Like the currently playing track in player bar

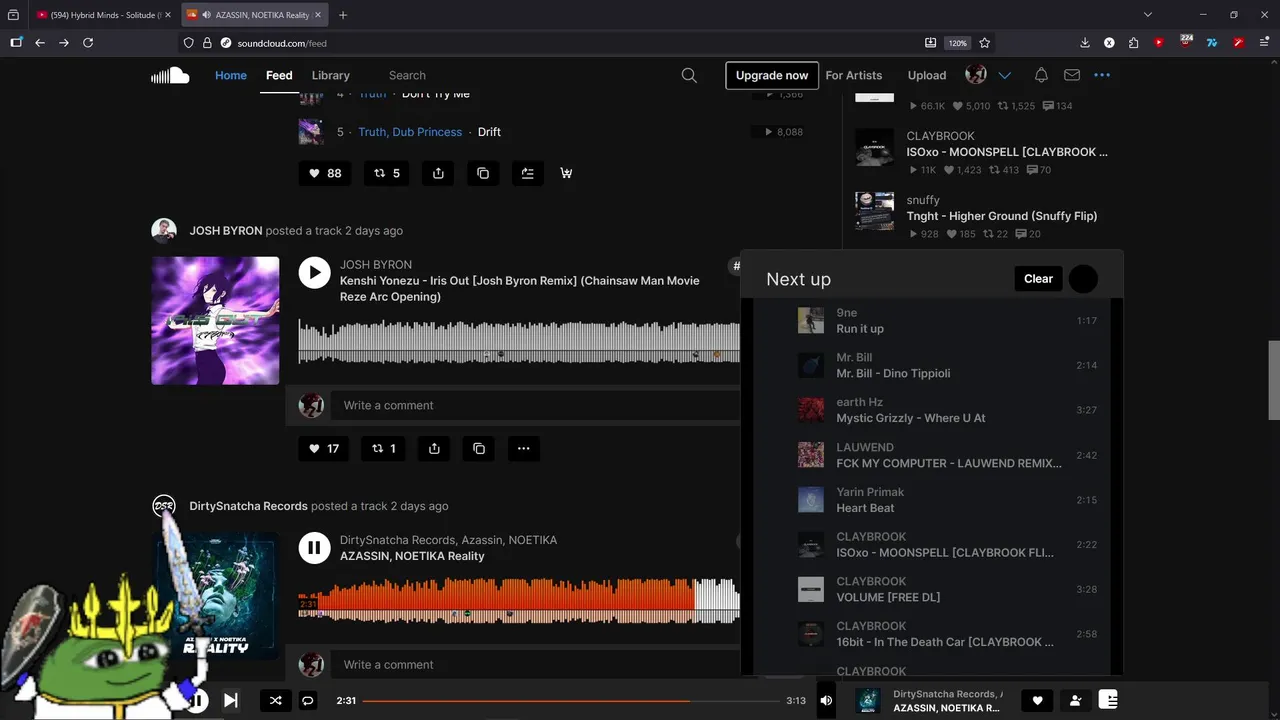[1037, 701]
